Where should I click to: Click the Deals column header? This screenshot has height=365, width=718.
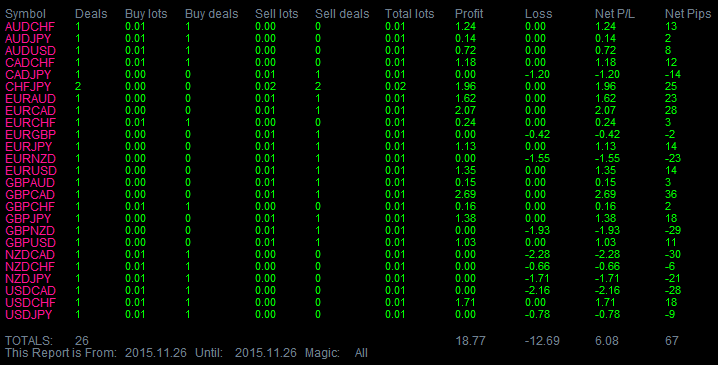pyautogui.click(x=91, y=14)
